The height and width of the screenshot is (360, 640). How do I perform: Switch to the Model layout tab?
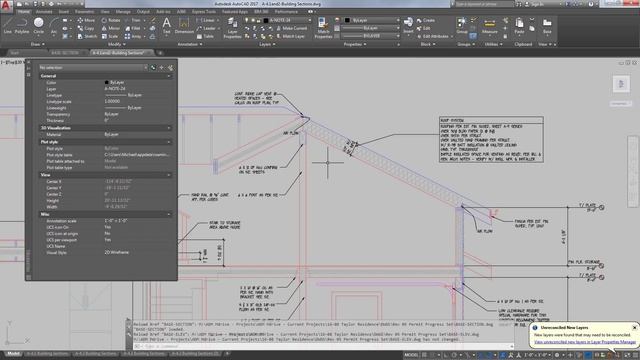click(13, 353)
